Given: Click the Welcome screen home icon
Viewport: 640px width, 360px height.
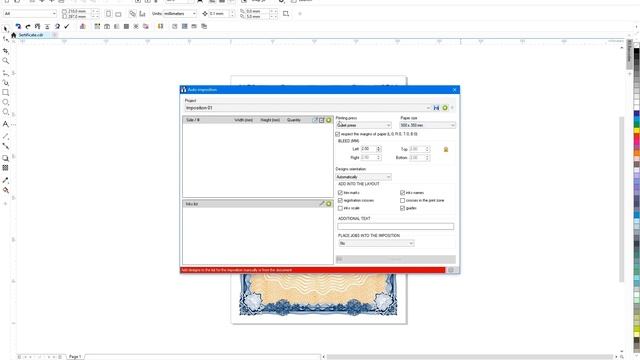Looking at the screenshot, I should (x=13, y=35).
